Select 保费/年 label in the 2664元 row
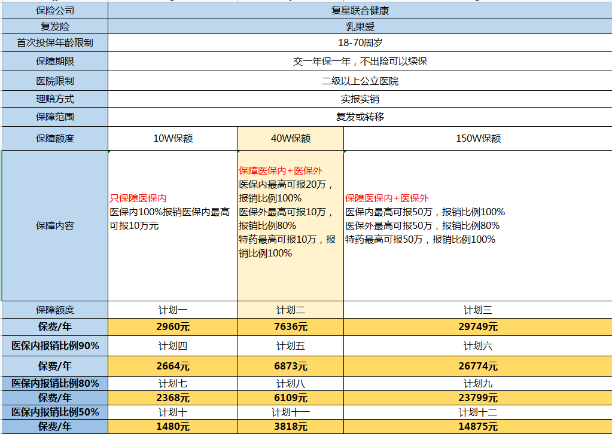This screenshot has height=434, width=612. click(x=55, y=366)
